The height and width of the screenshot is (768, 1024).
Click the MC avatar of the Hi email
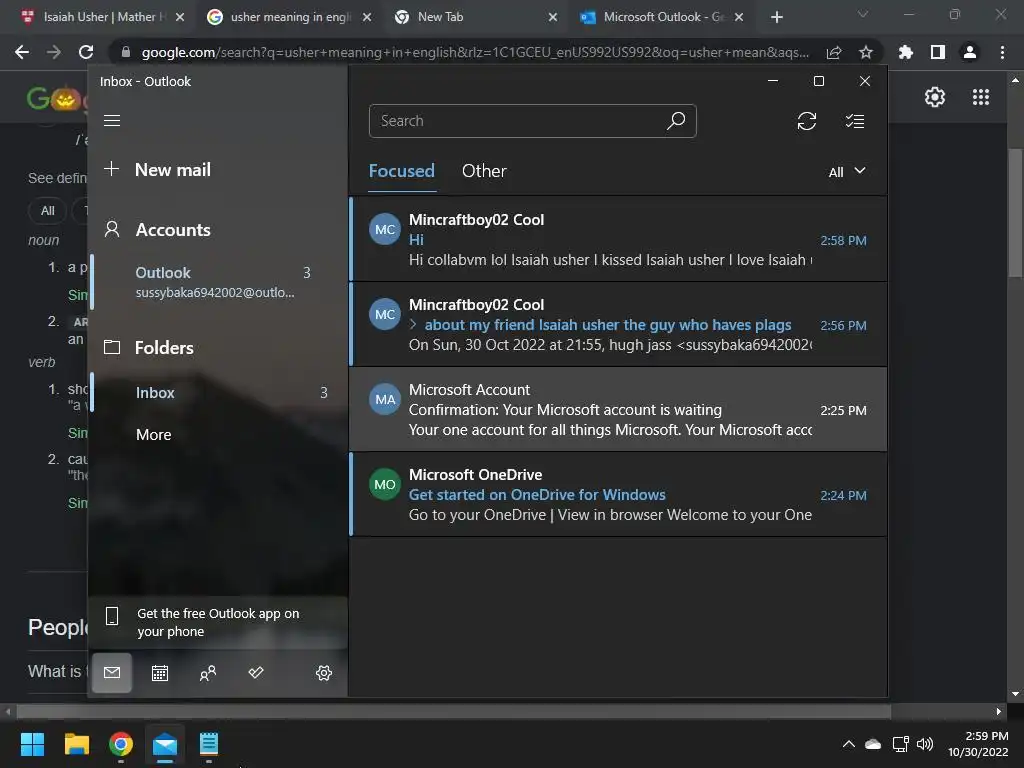pyautogui.click(x=385, y=229)
